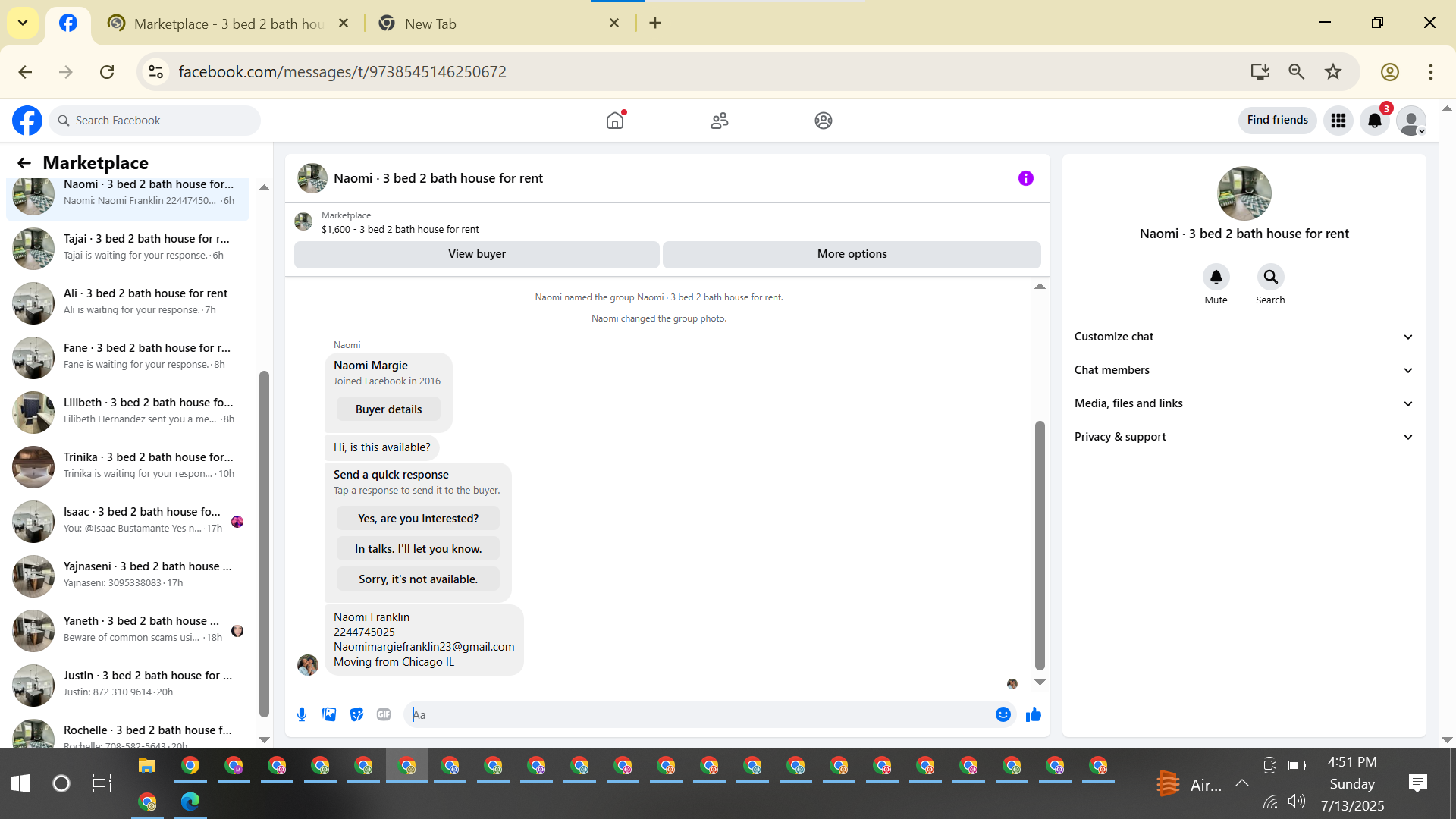Open the Facebook notifications bell

pyautogui.click(x=1374, y=121)
